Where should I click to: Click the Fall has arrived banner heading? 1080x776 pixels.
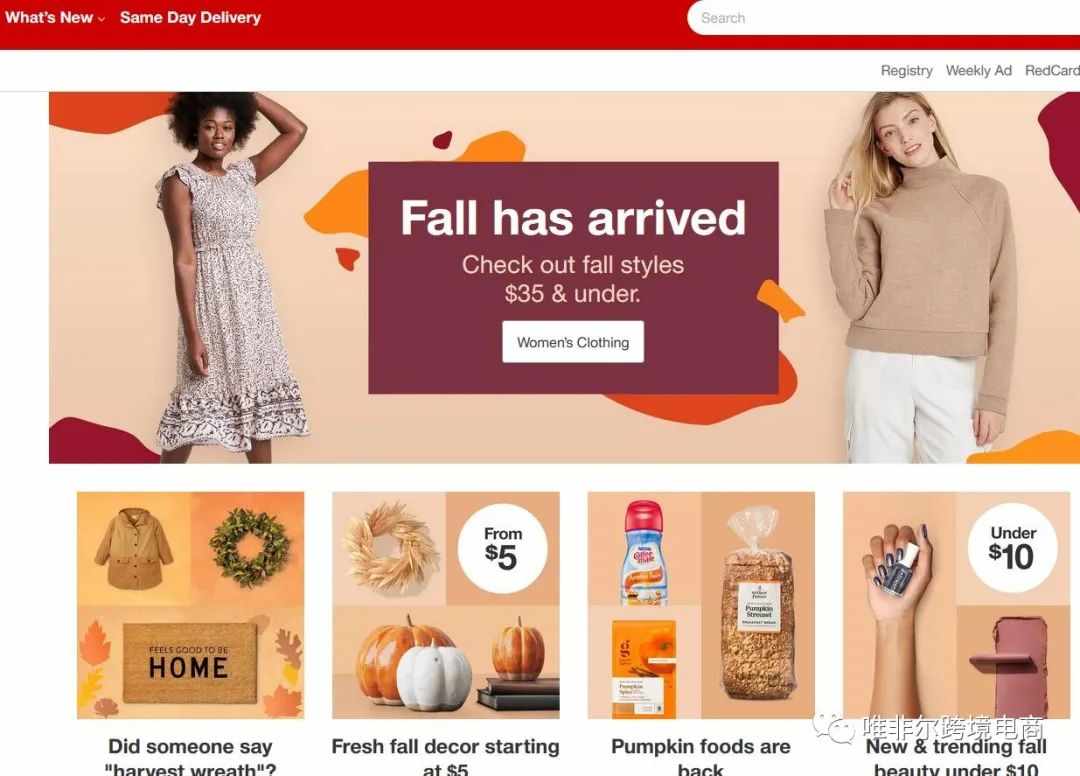573,218
